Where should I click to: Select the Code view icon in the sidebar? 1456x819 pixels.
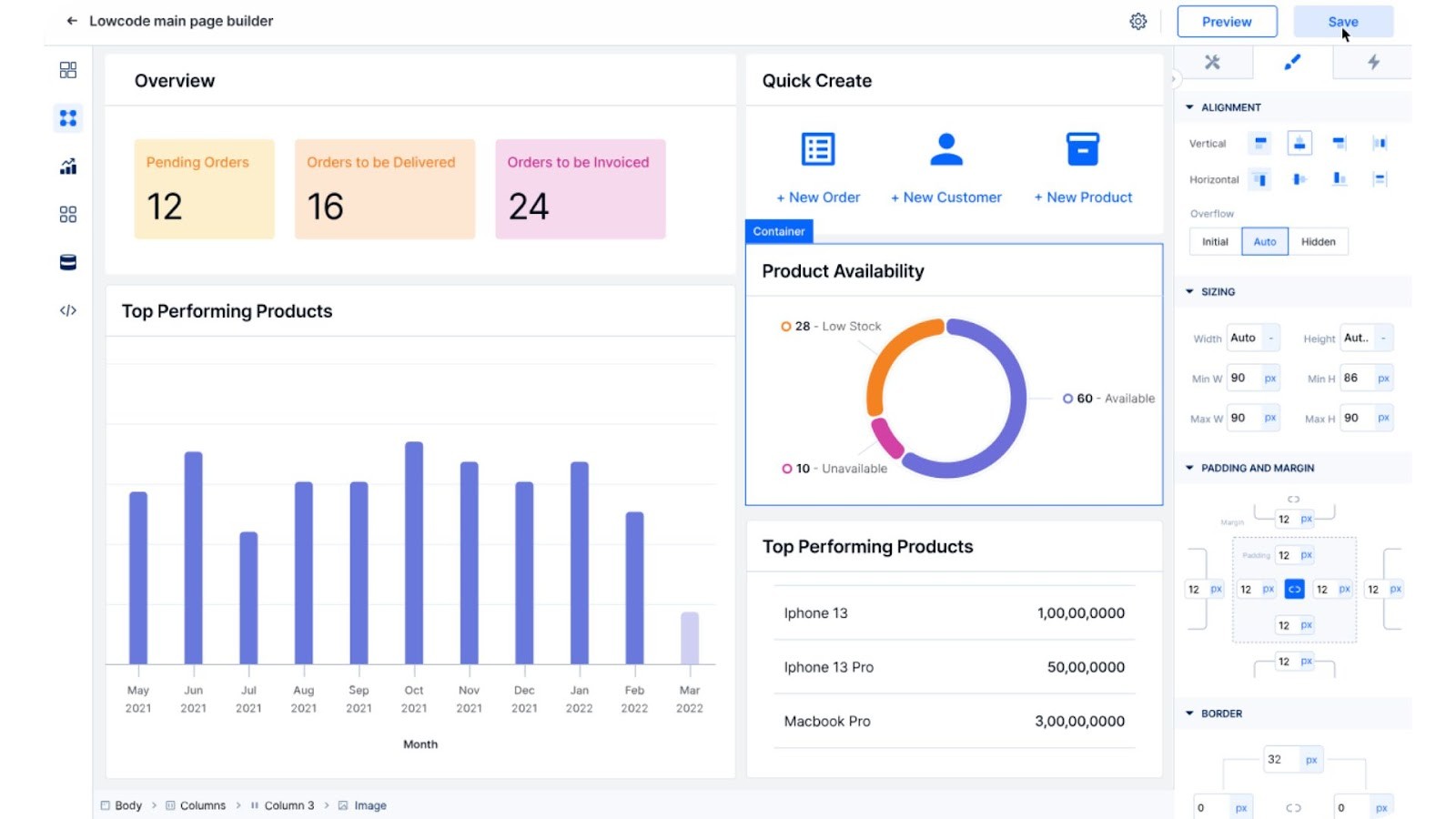[x=67, y=310]
